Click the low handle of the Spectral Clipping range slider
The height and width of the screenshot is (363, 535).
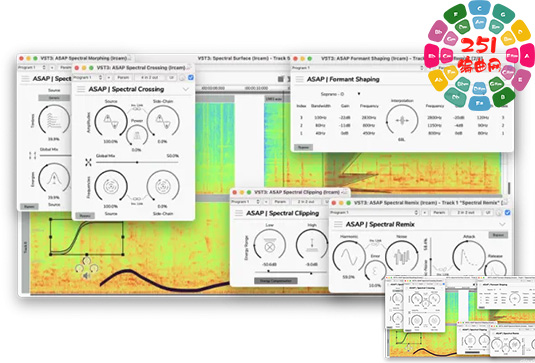(269, 272)
